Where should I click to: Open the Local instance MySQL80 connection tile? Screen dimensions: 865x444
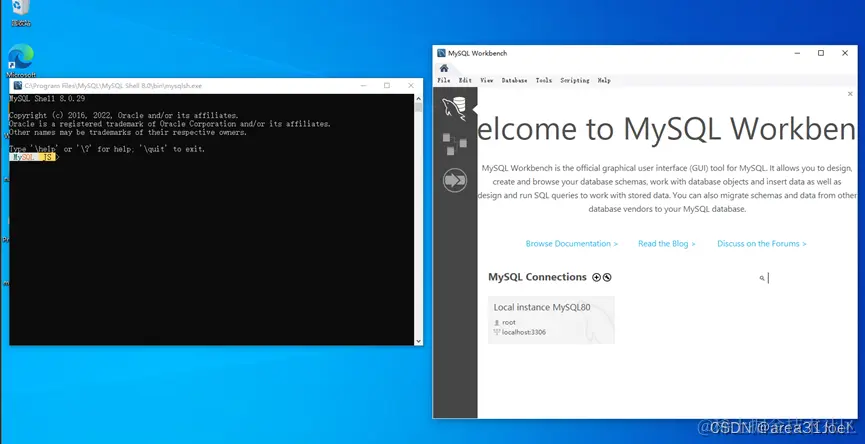(x=551, y=320)
